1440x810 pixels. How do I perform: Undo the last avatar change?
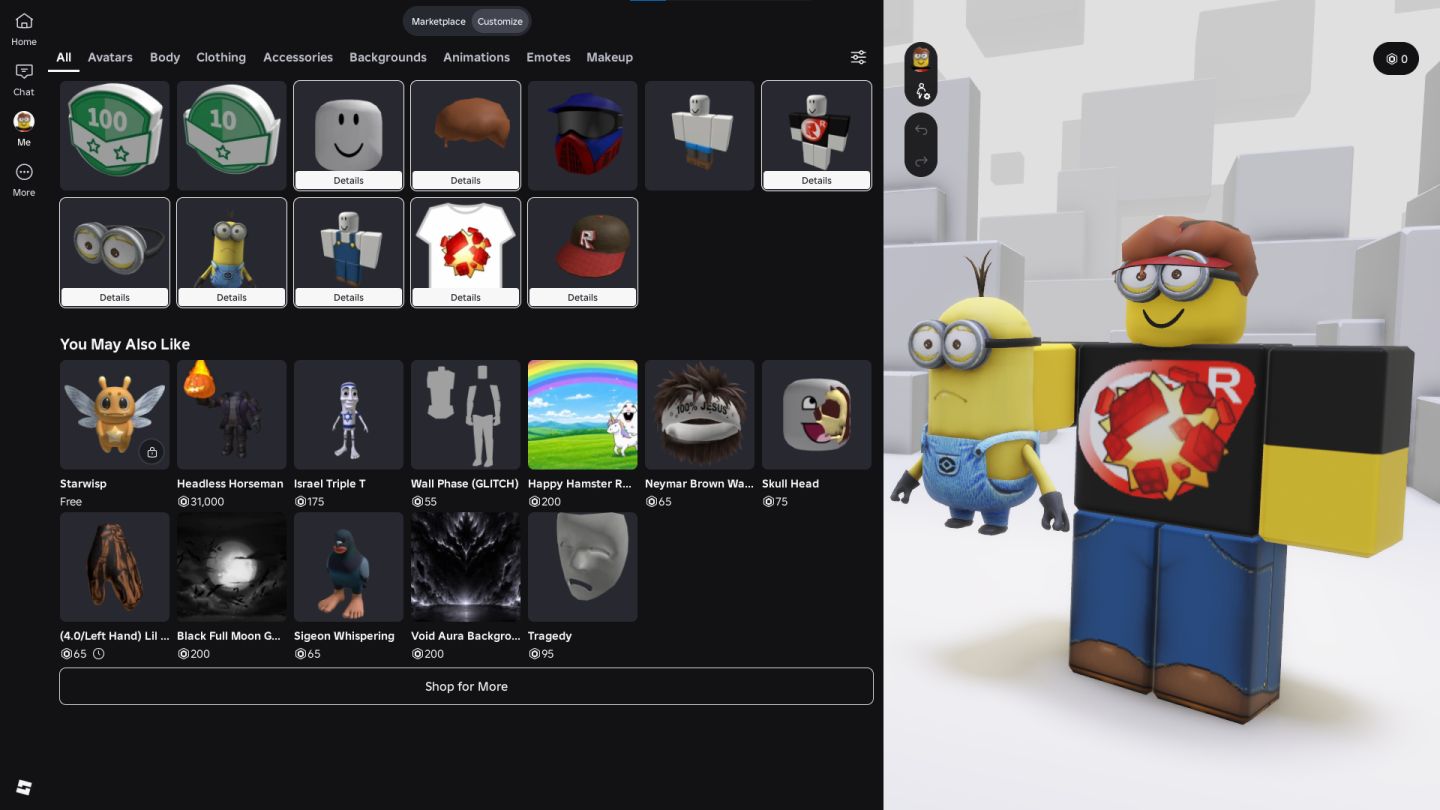[921, 130]
